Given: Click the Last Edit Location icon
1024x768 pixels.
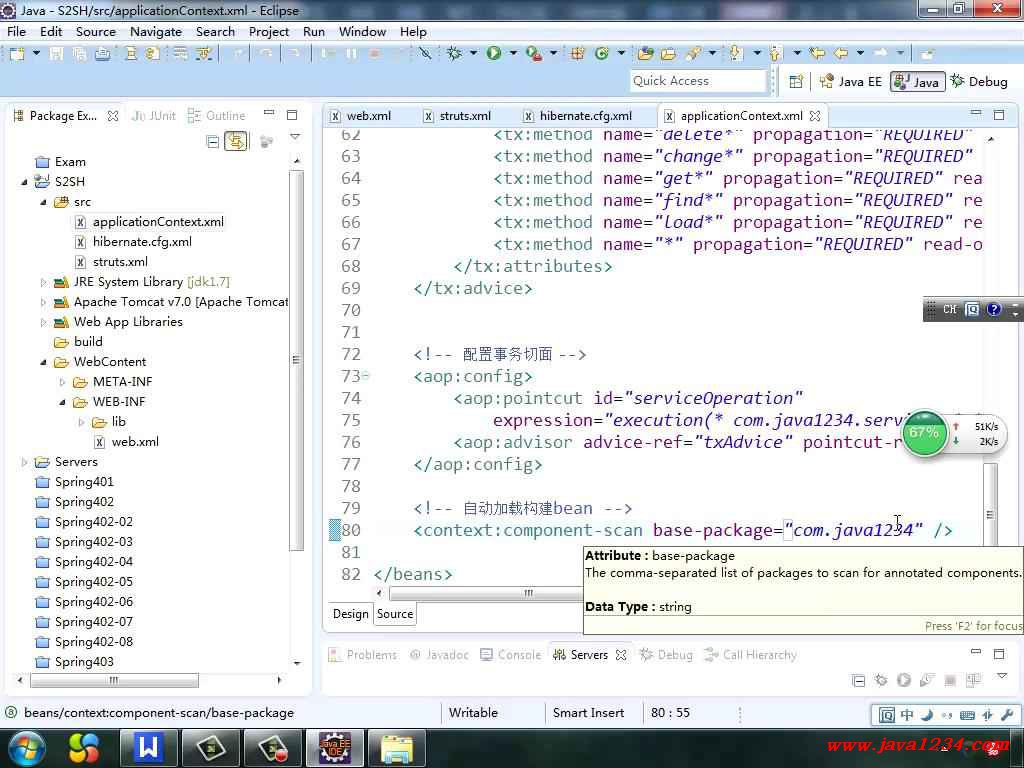Looking at the screenshot, I should (x=816, y=54).
